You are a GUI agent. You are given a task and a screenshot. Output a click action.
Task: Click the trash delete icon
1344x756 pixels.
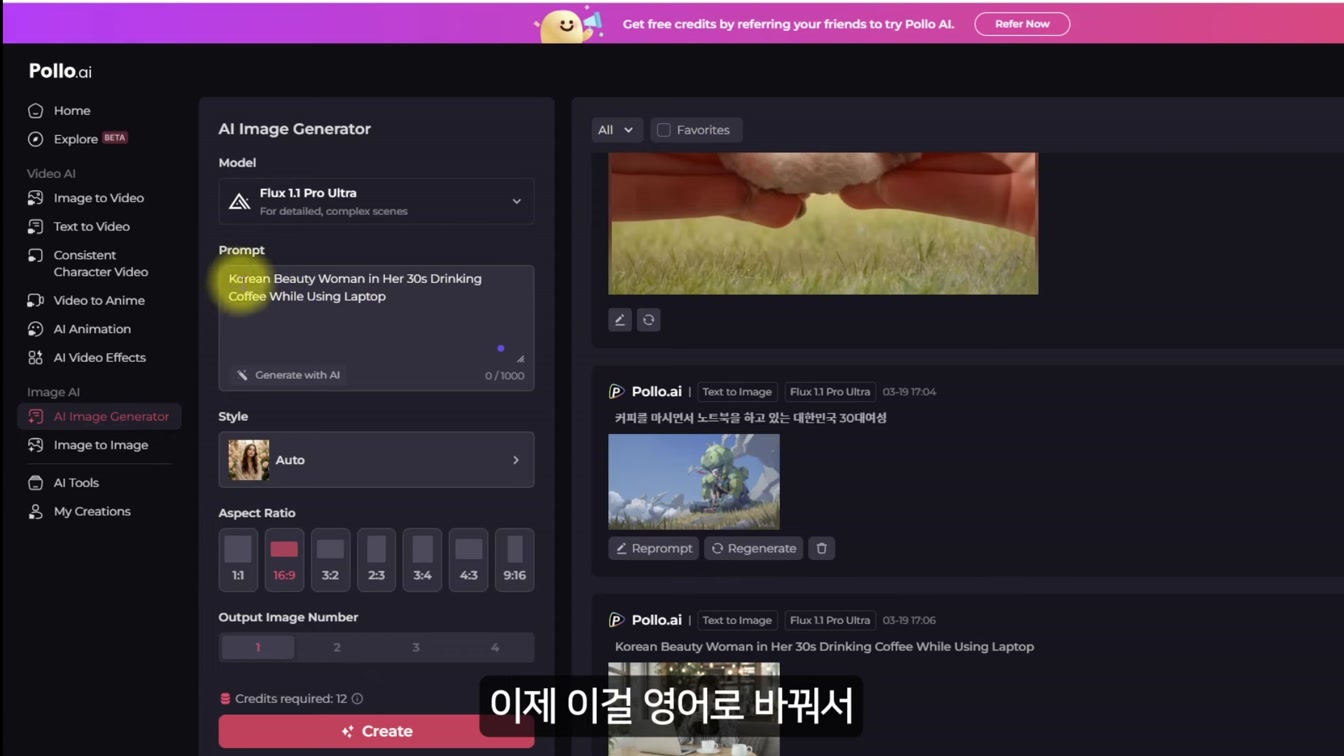(822, 548)
